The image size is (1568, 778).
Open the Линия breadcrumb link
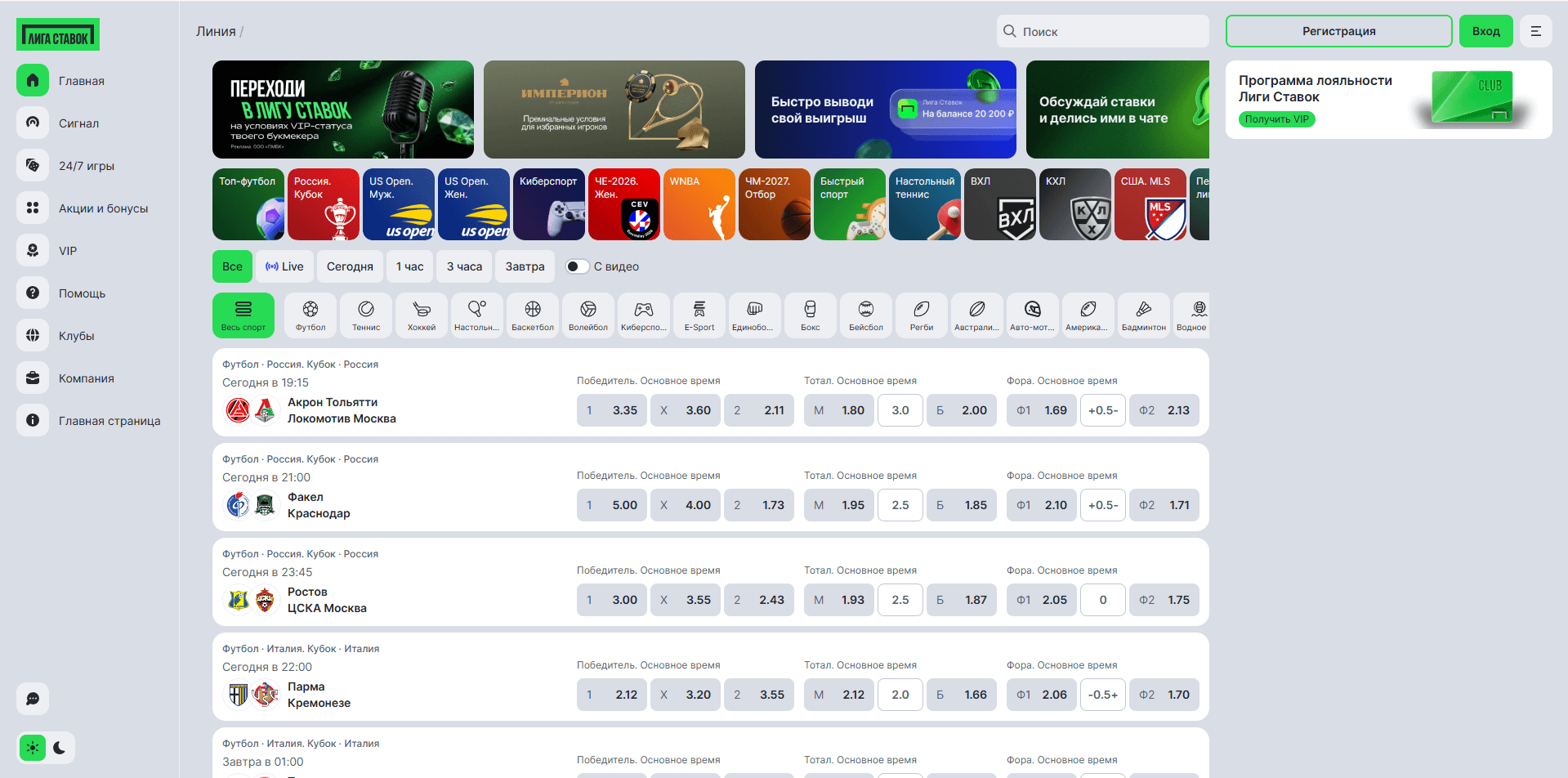216,31
